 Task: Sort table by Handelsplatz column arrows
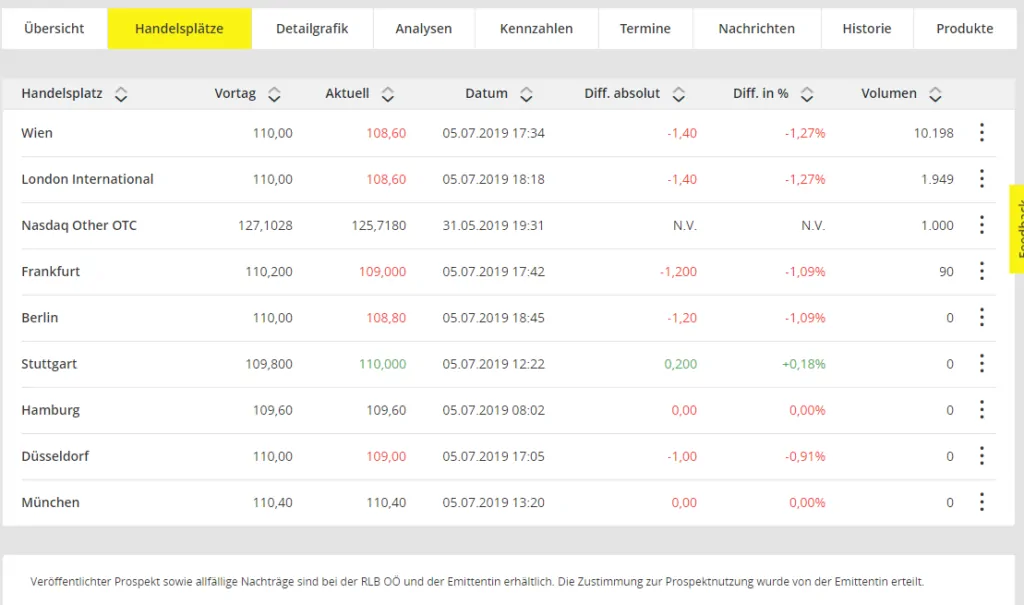(121, 94)
